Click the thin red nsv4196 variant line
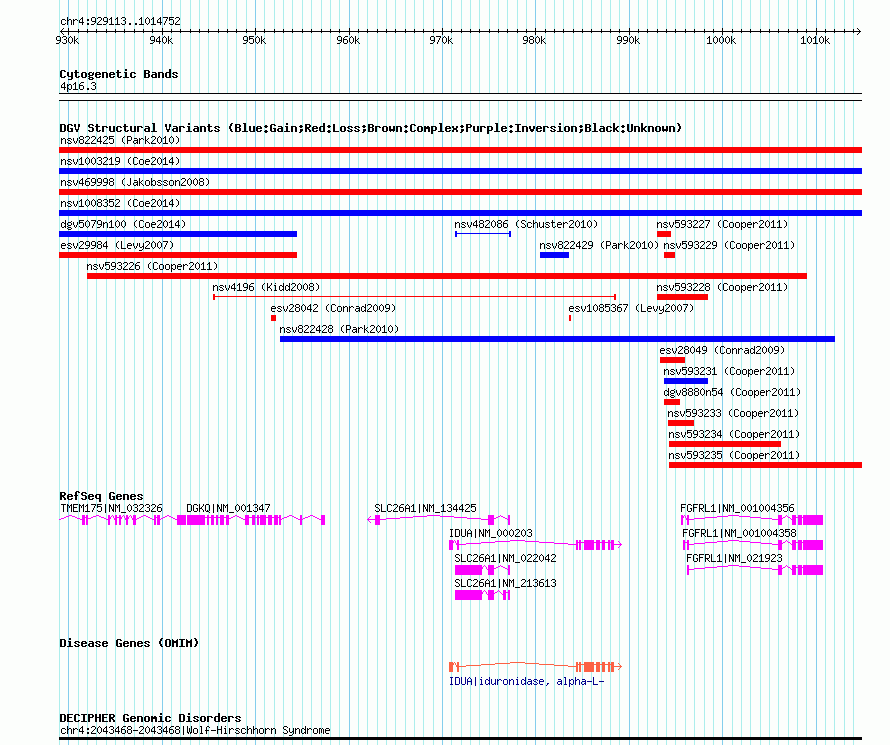890x745 pixels. tap(414, 297)
